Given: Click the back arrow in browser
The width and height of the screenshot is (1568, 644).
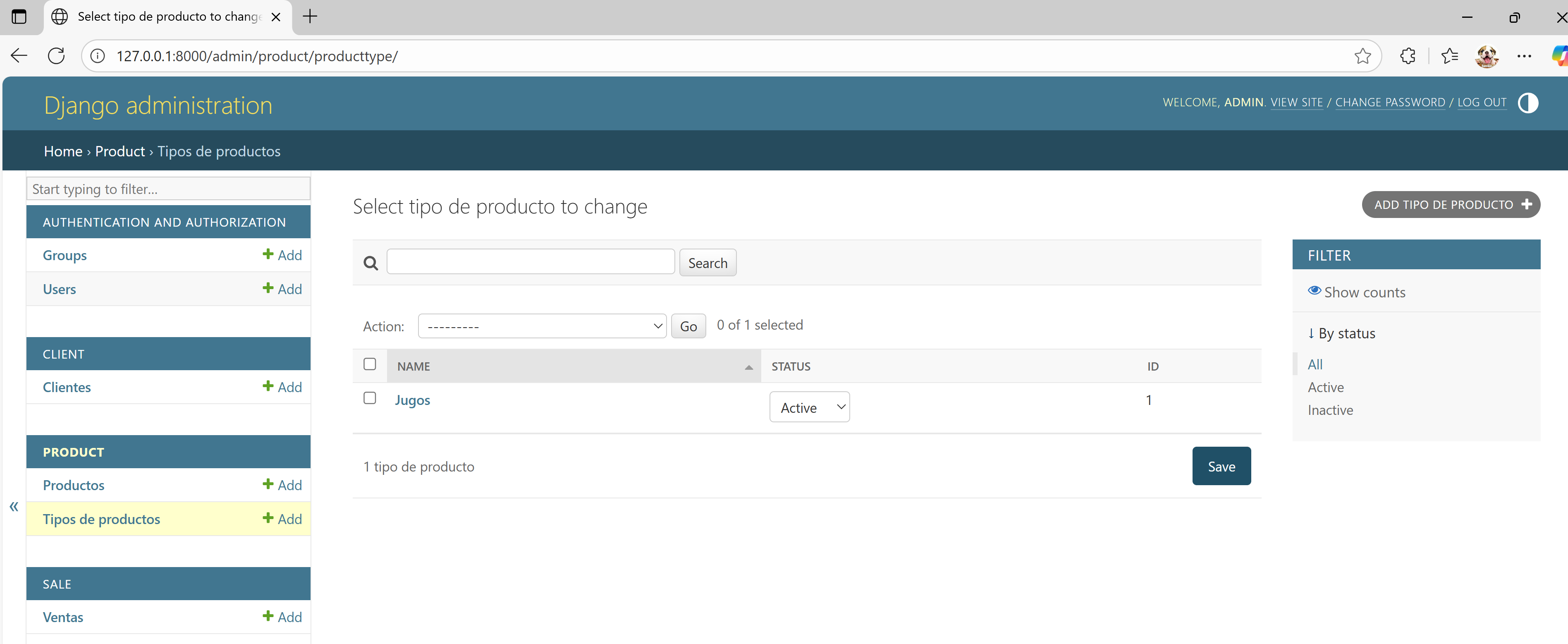Looking at the screenshot, I should pos(19,56).
